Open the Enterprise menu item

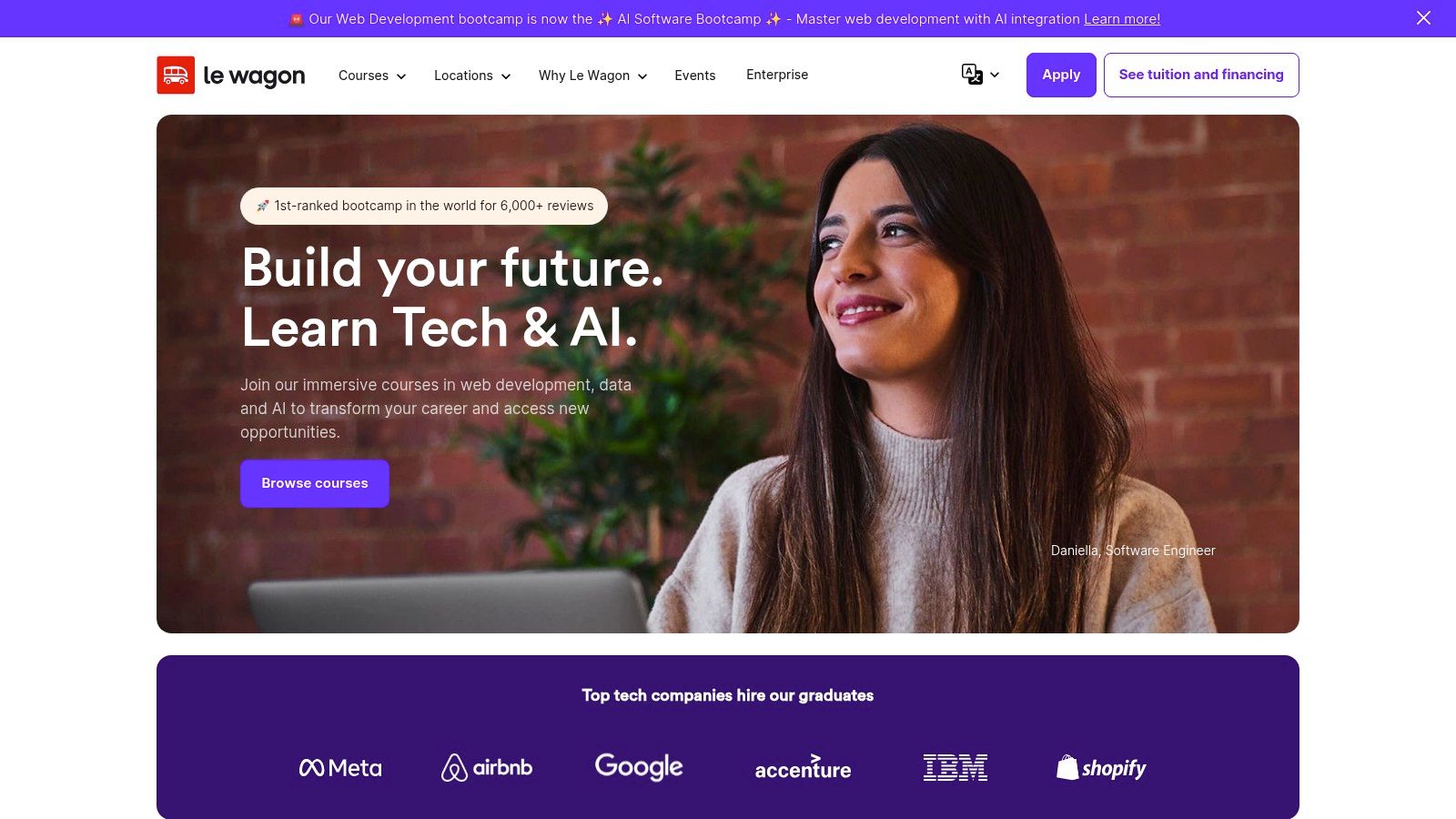(x=777, y=75)
